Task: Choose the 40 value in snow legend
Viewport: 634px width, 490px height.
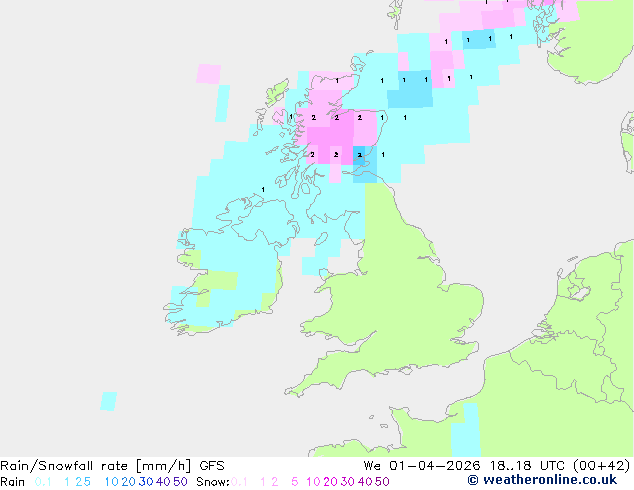Action: tap(365, 482)
